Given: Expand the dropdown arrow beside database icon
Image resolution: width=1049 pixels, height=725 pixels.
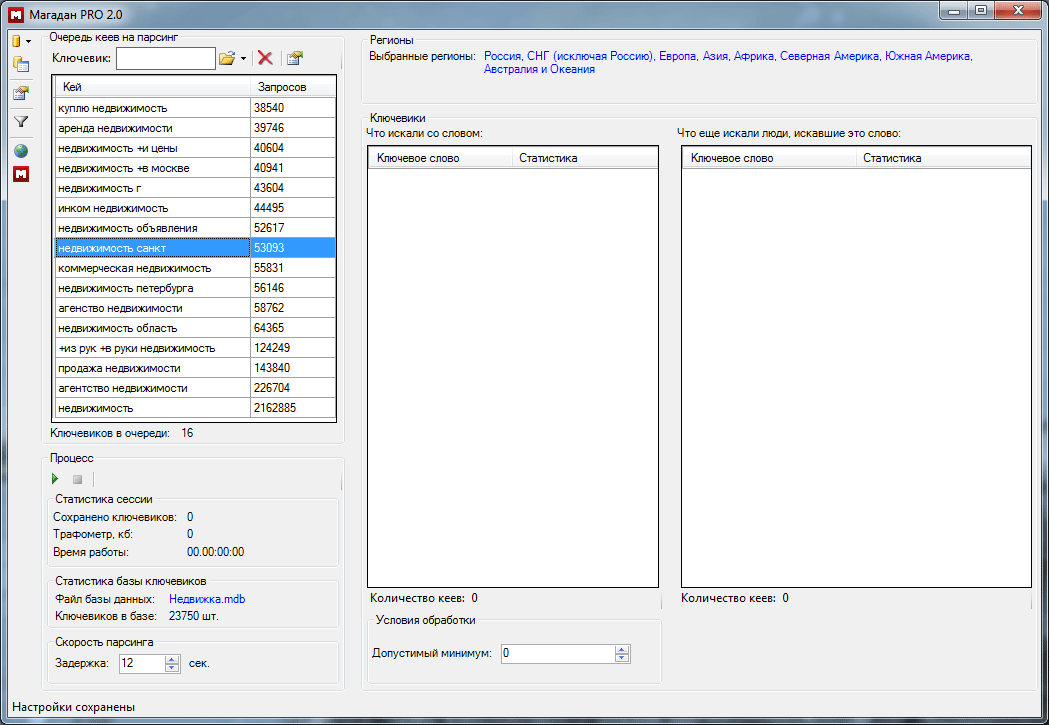Looking at the screenshot, I should click(29, 41).
